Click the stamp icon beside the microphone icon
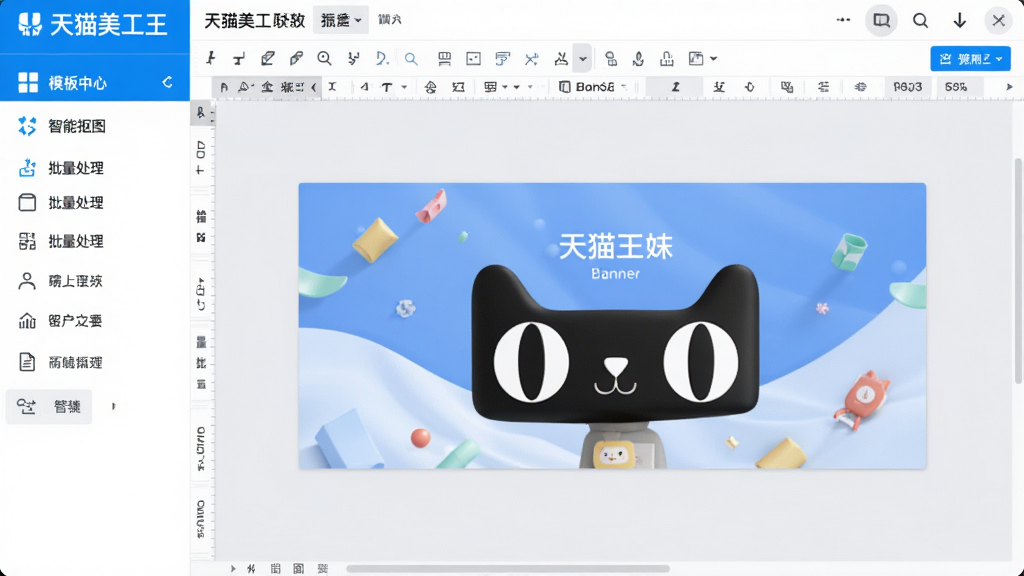Screen dimensions: 1024x576 tap(667, 59)
